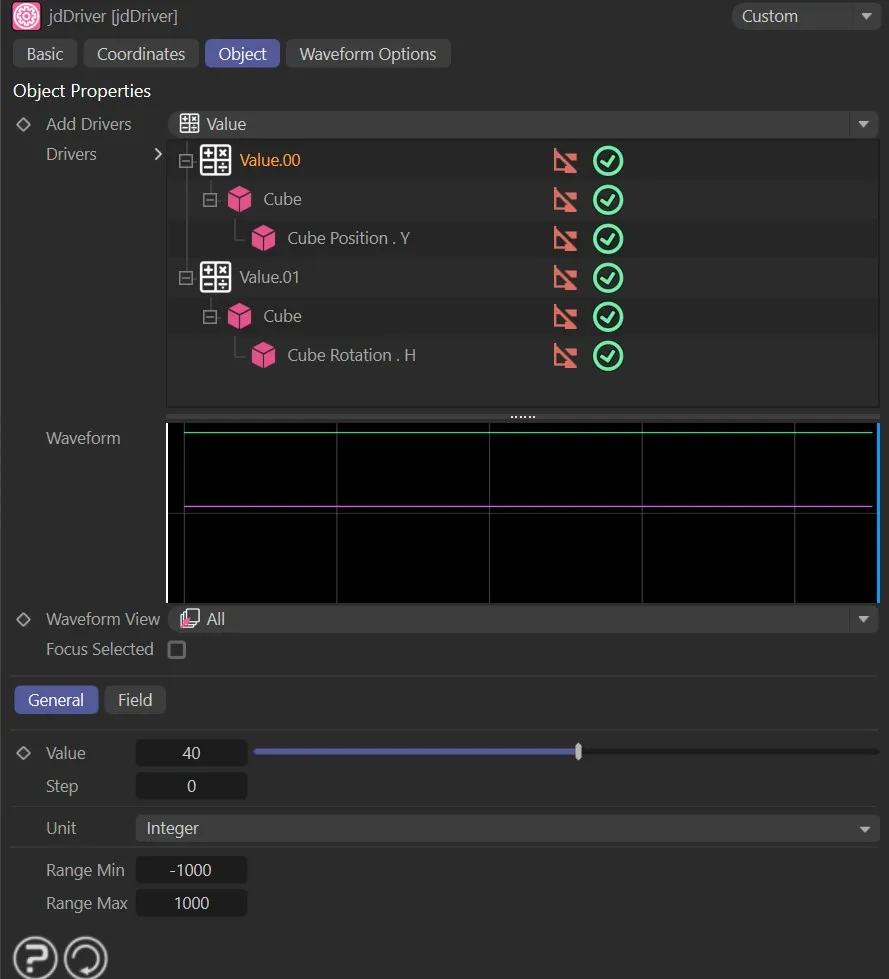
Task: Collapse the Value.00 tree branch
Action: point(185,160)
